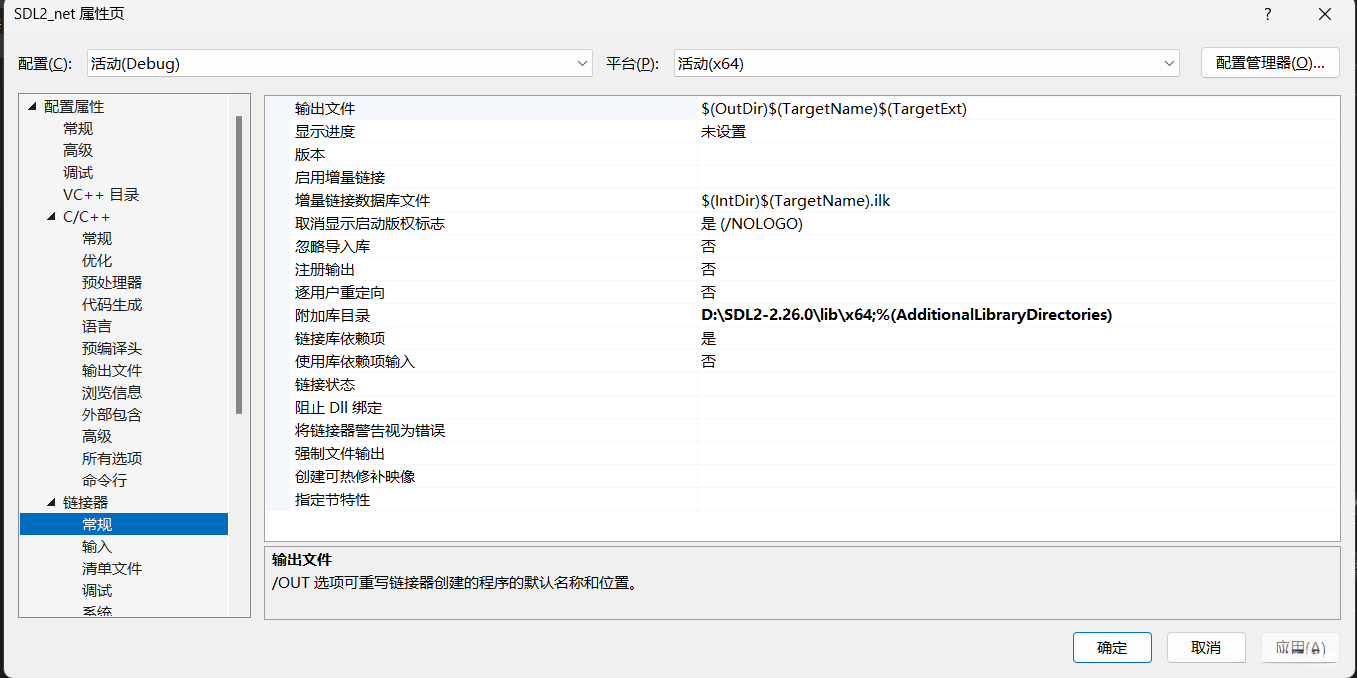Open the VC++ 目录 page

click(x=101, y=194)
